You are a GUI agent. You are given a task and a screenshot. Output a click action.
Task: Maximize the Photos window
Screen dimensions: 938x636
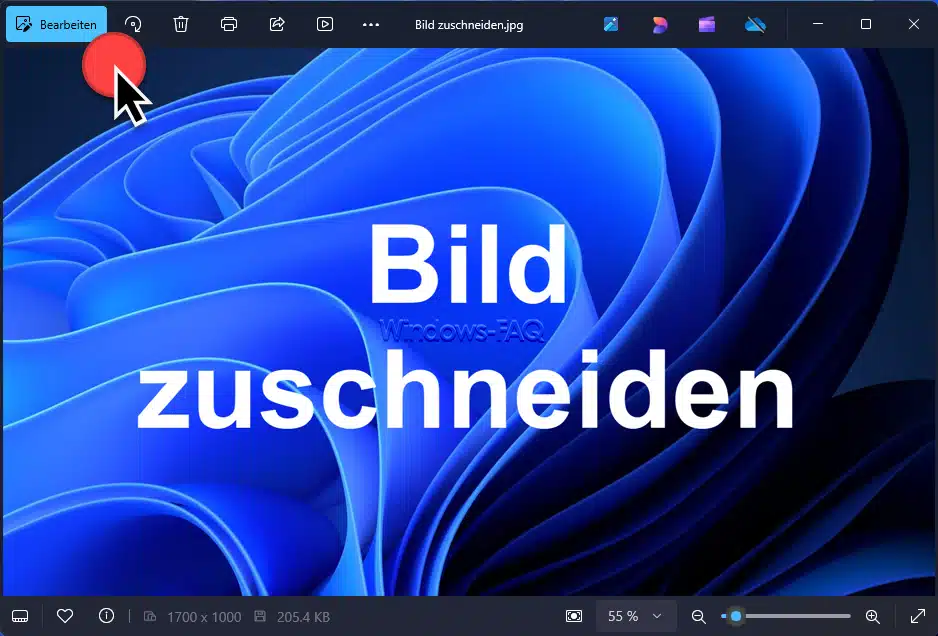pyautogui.click(x=866, y=24)
